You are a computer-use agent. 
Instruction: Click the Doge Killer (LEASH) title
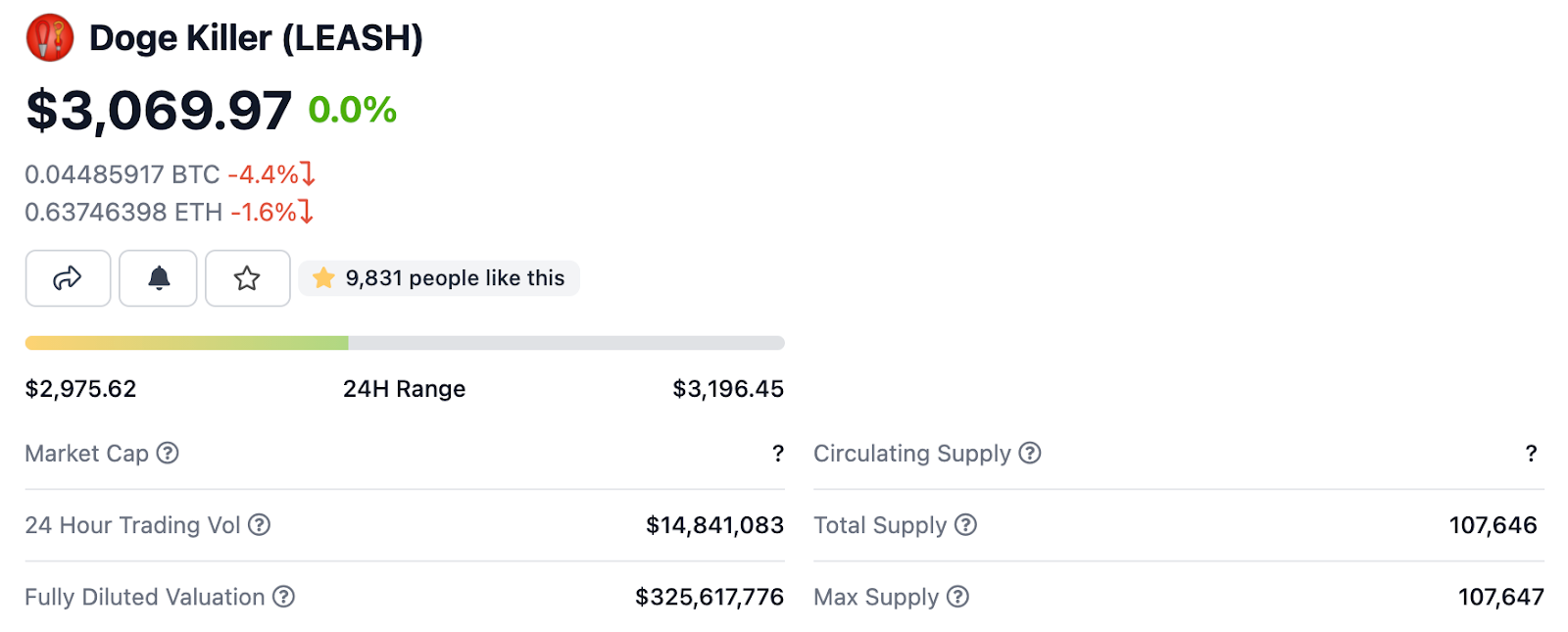point(256,38)
